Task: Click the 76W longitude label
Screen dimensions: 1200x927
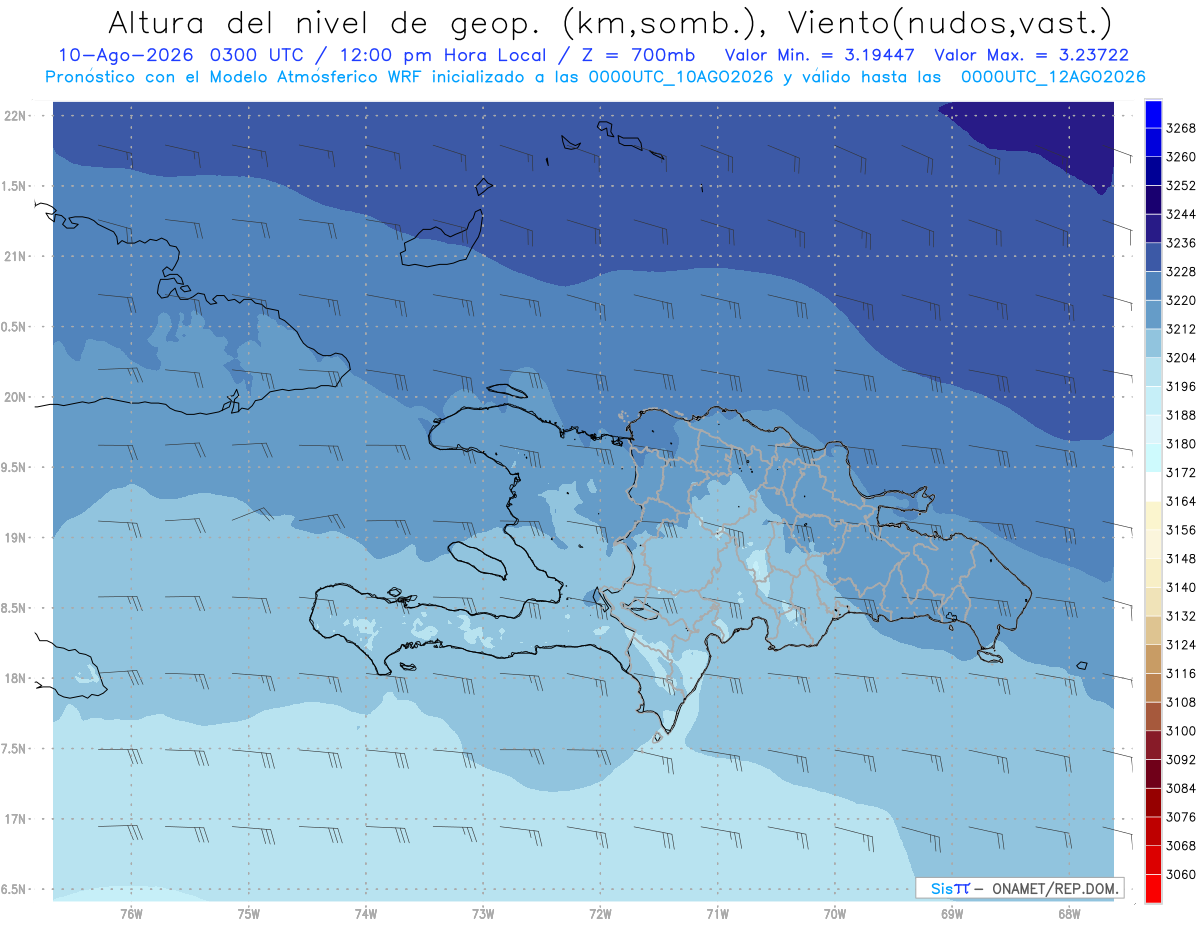Action: tap(131, 914)
